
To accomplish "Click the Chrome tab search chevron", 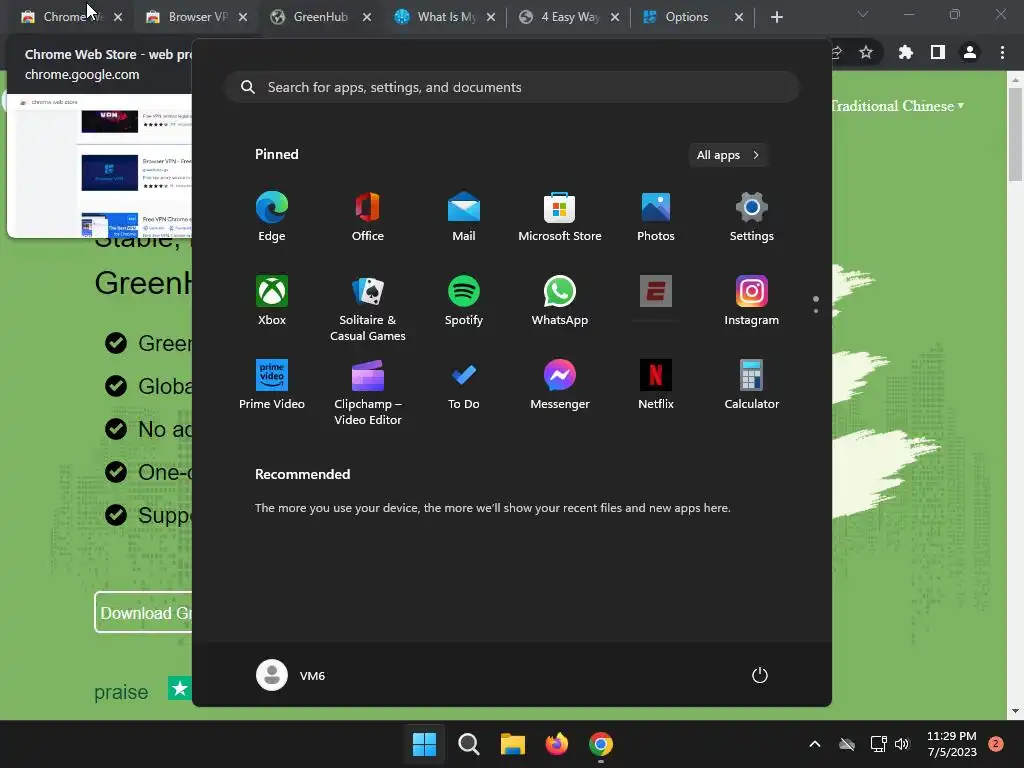I will pyautogui.click(x=863, y=14).
